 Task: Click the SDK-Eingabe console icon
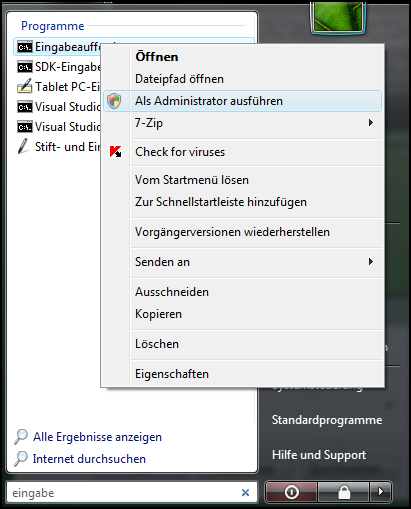point(25,67)
